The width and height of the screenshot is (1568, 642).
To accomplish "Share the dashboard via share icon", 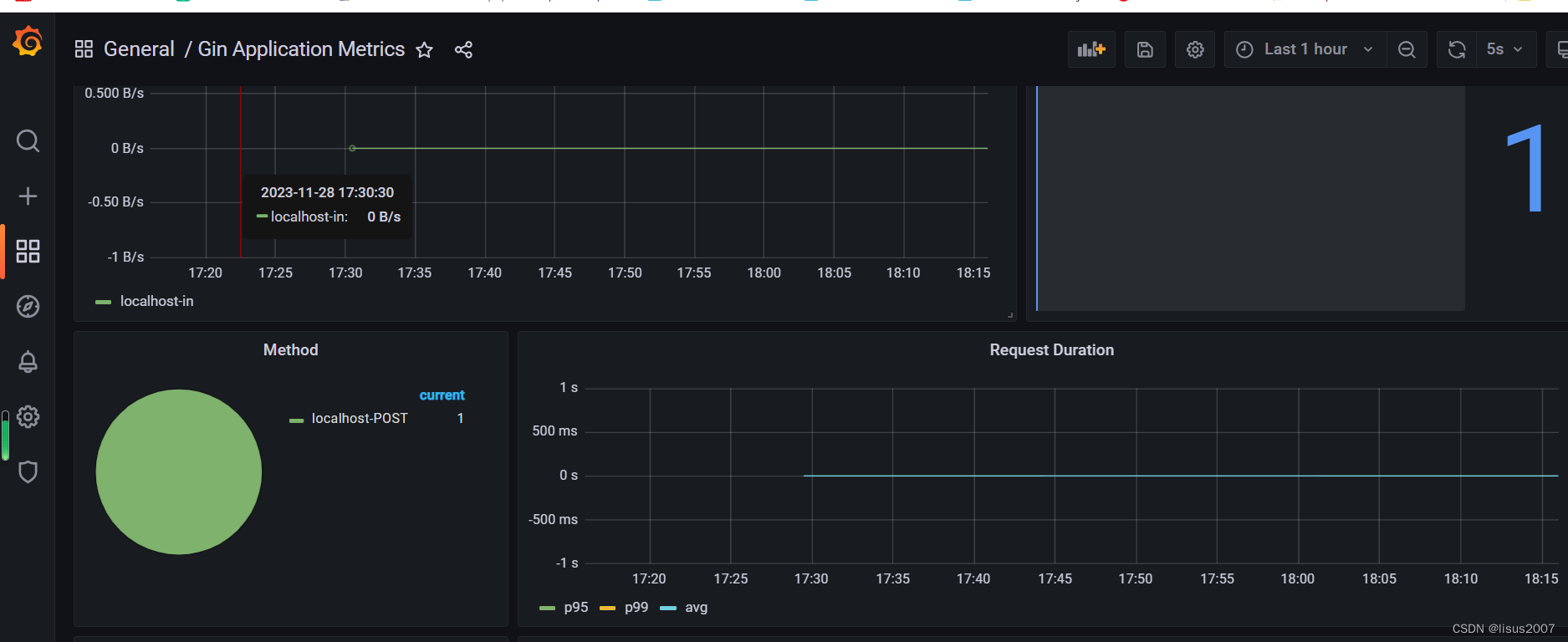I will (463, 50).
